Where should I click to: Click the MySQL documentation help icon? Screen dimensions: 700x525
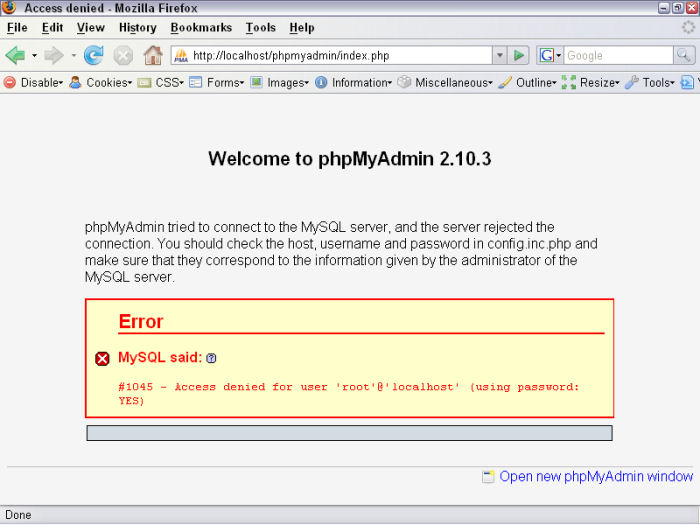click(211, 358)
